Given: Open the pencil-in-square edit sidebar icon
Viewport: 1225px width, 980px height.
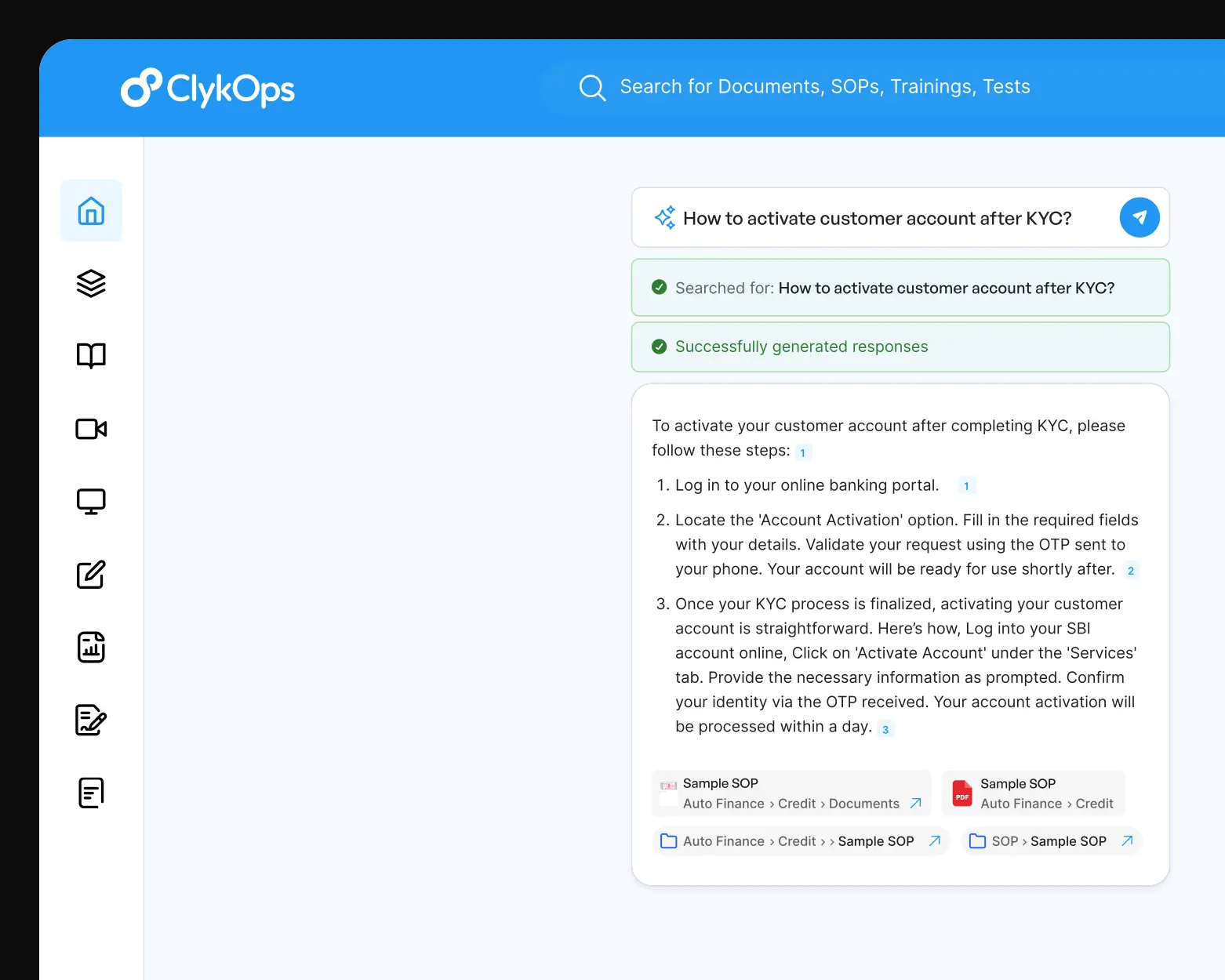Looking at the screenshot, I should [x=91, y=574].
